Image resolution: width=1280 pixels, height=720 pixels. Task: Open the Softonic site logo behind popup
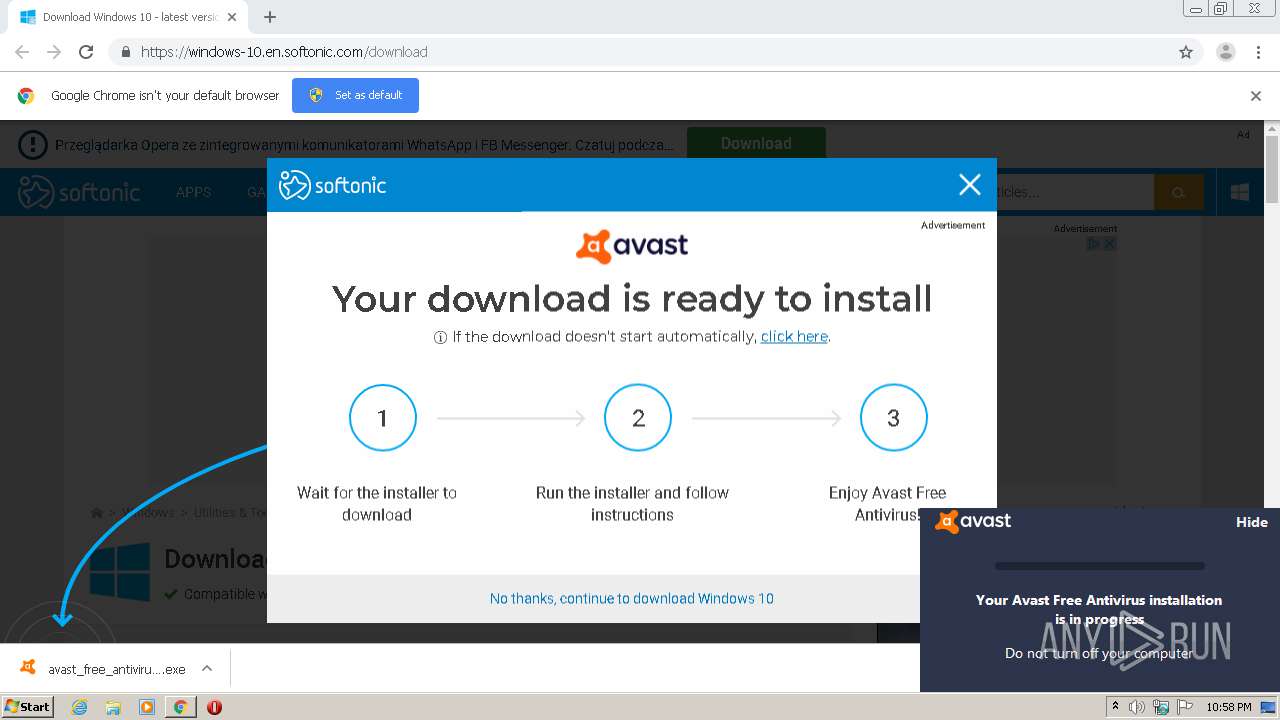click(x=80, y=192)
